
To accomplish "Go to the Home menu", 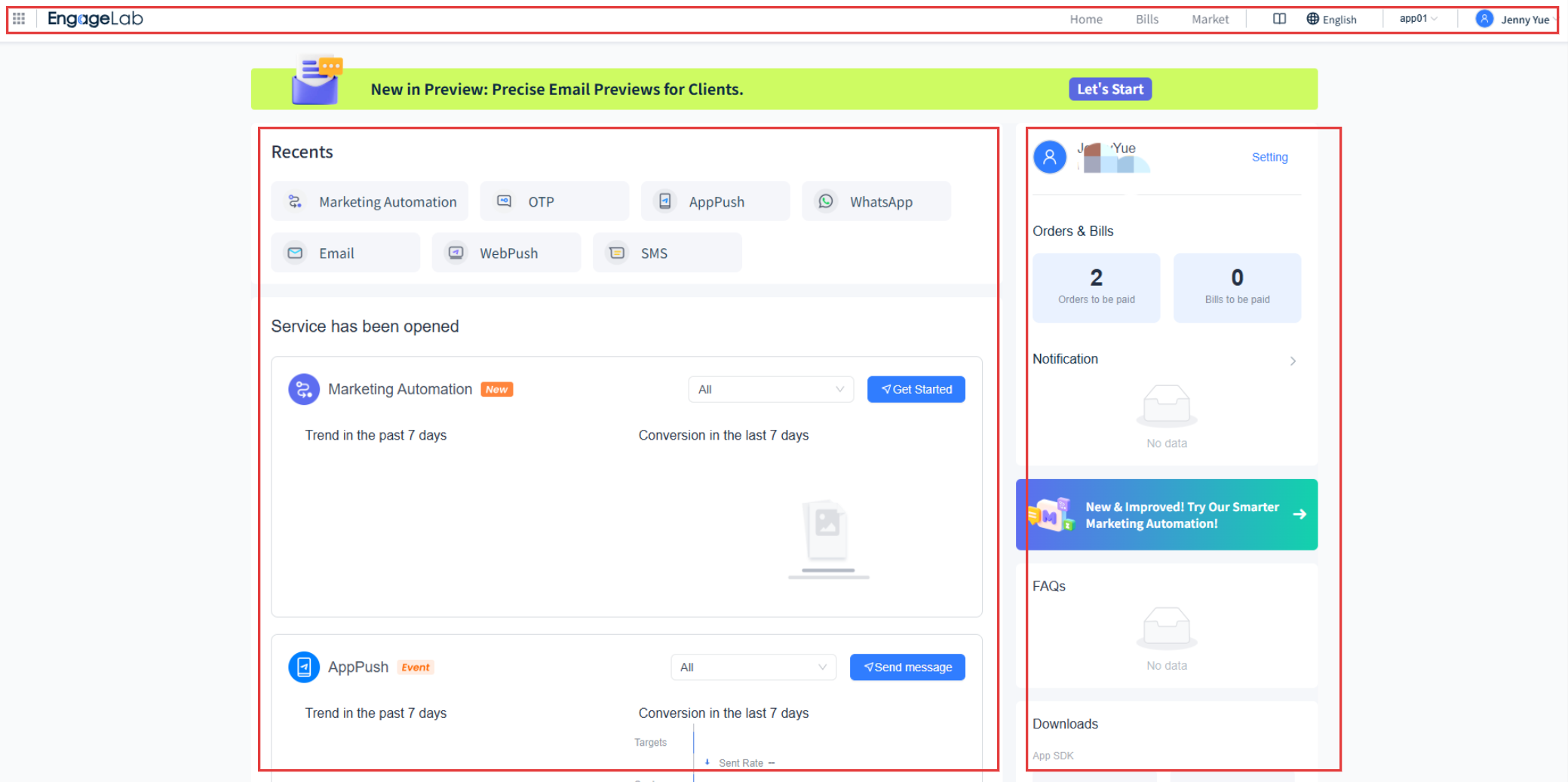I will [1086, 19].
